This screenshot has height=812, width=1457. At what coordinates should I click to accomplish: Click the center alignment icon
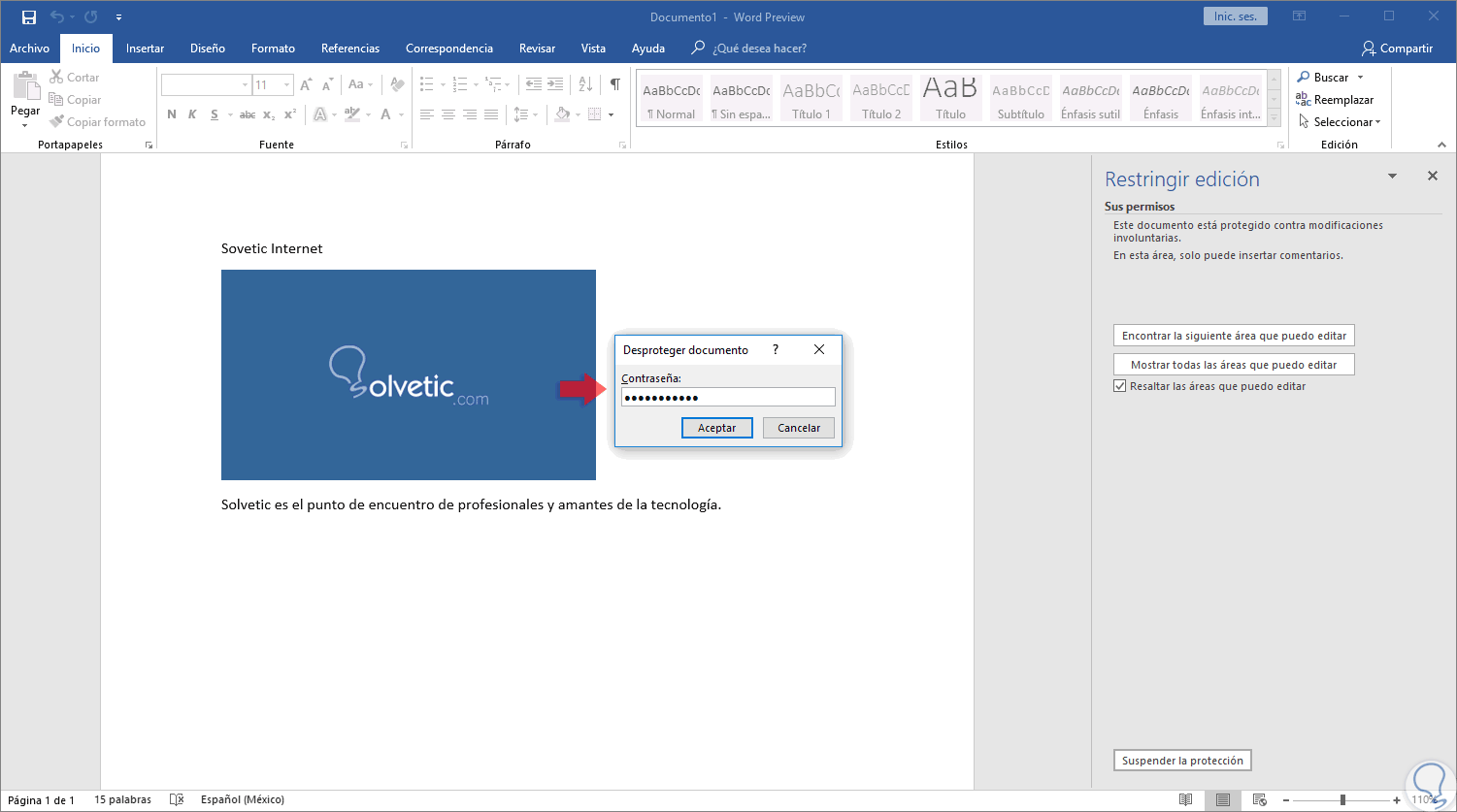[448, 114]
